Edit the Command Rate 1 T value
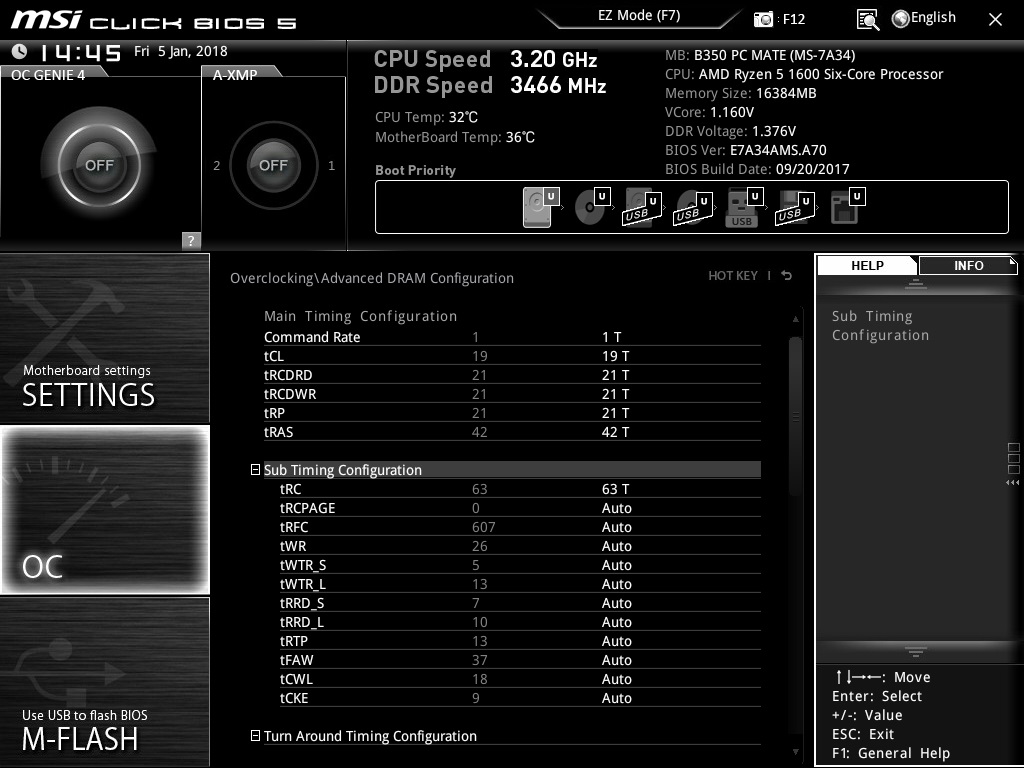The image size is (1024, 768). click(x=611, y=337)
